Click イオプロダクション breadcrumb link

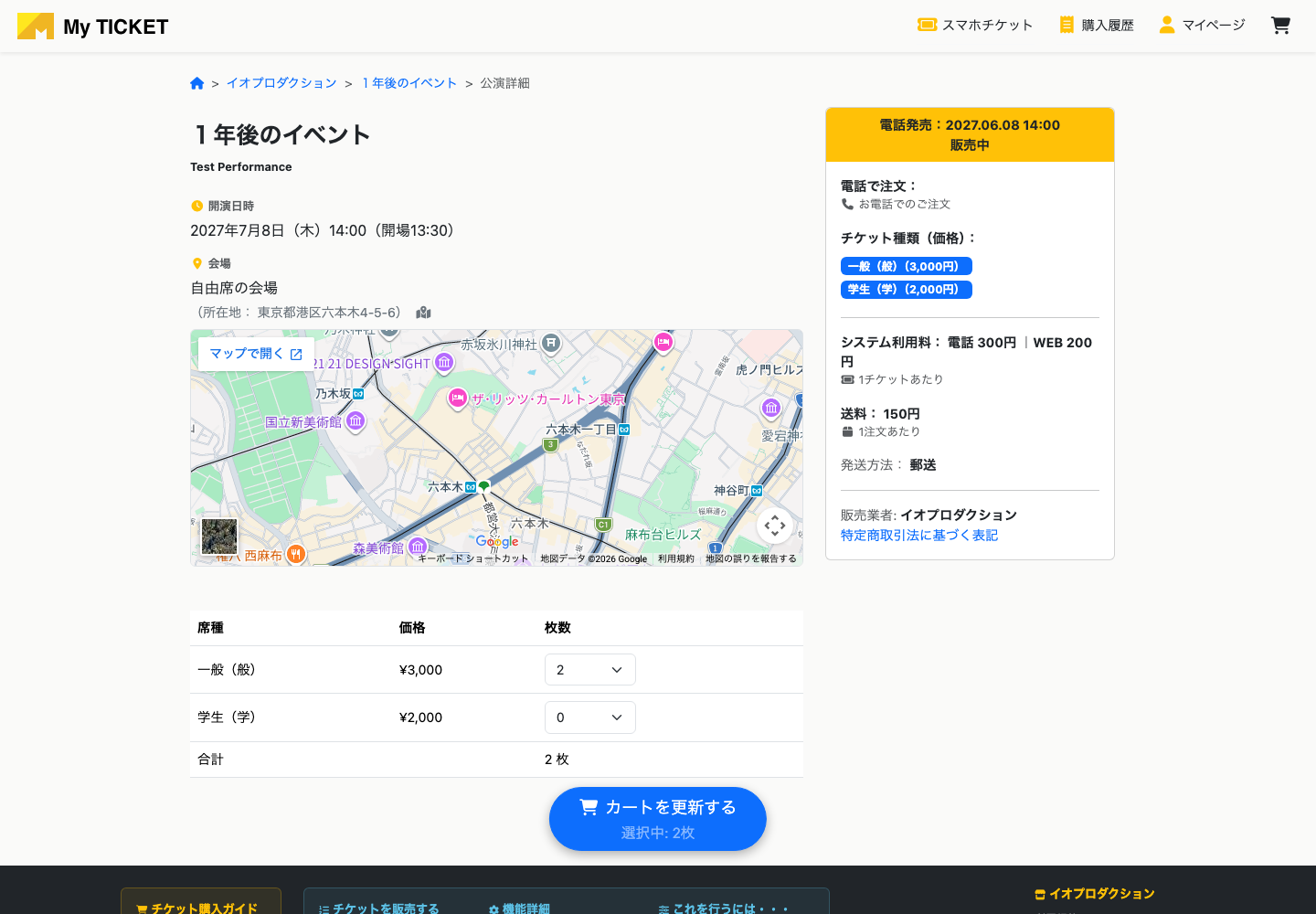(281, 83)
